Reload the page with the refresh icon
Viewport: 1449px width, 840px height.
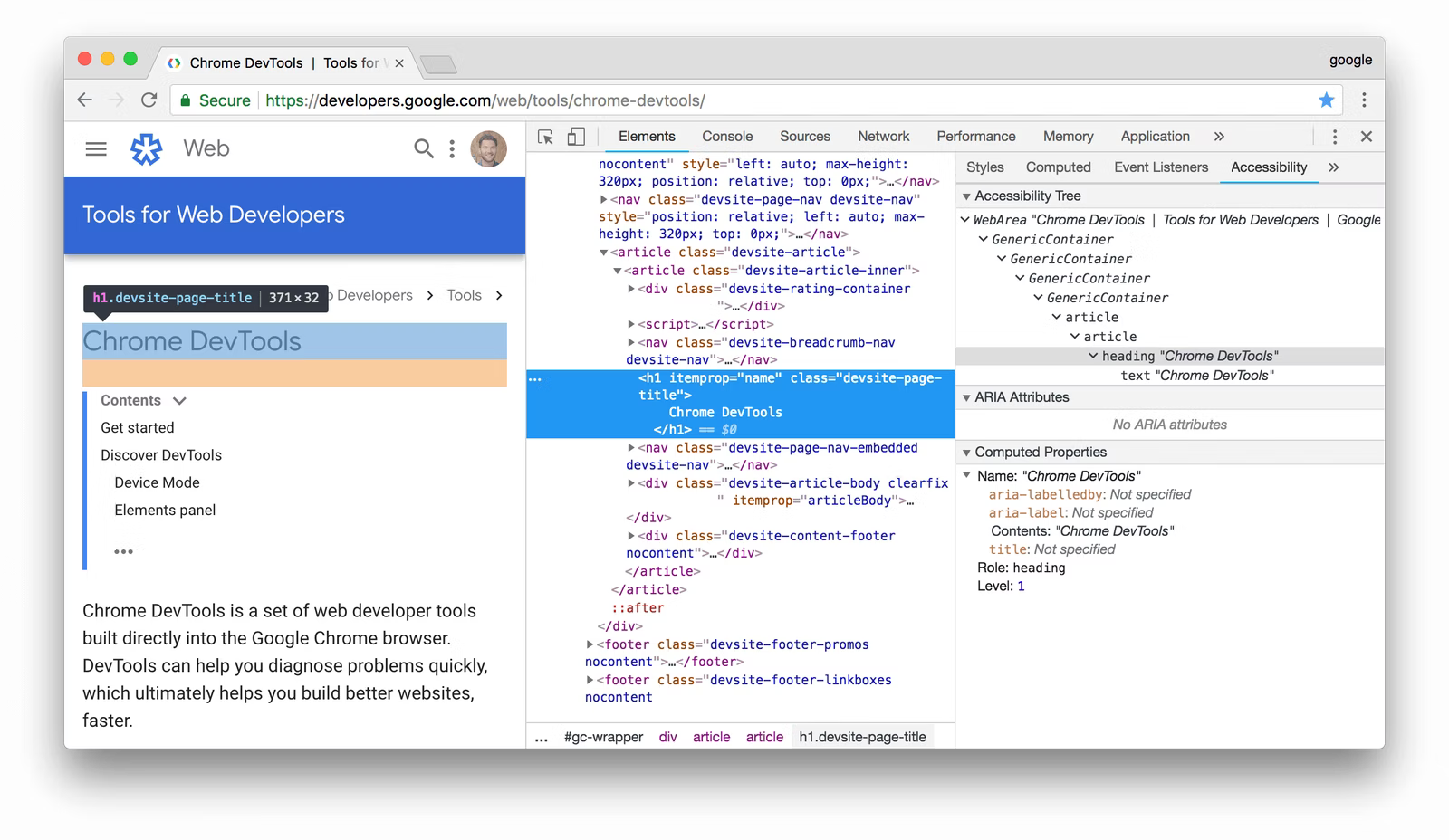[149, 100]
